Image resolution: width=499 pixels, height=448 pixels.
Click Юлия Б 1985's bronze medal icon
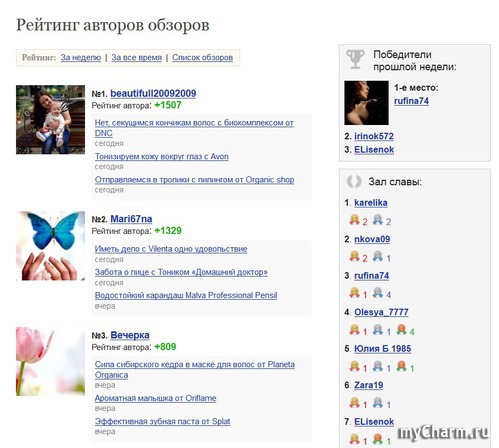(x=402, y=367)
